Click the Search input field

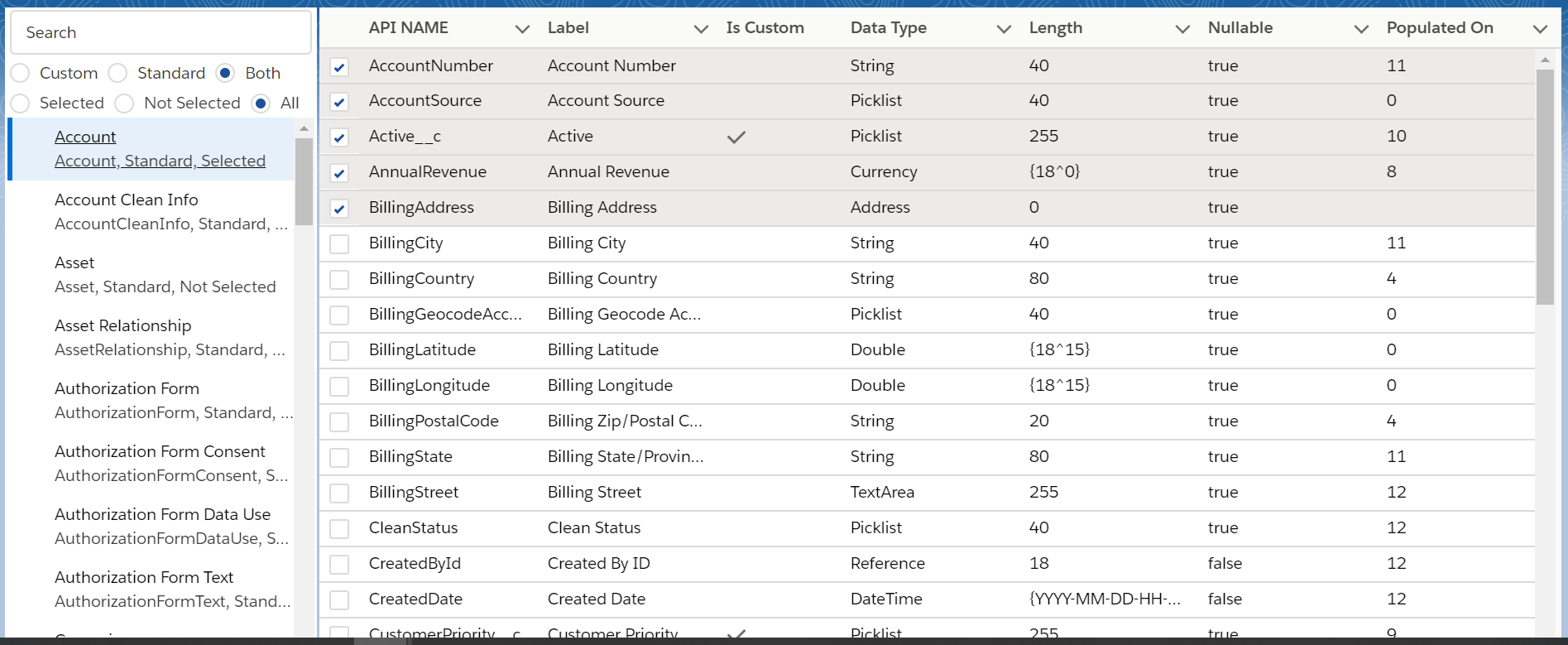click(161, 32)
